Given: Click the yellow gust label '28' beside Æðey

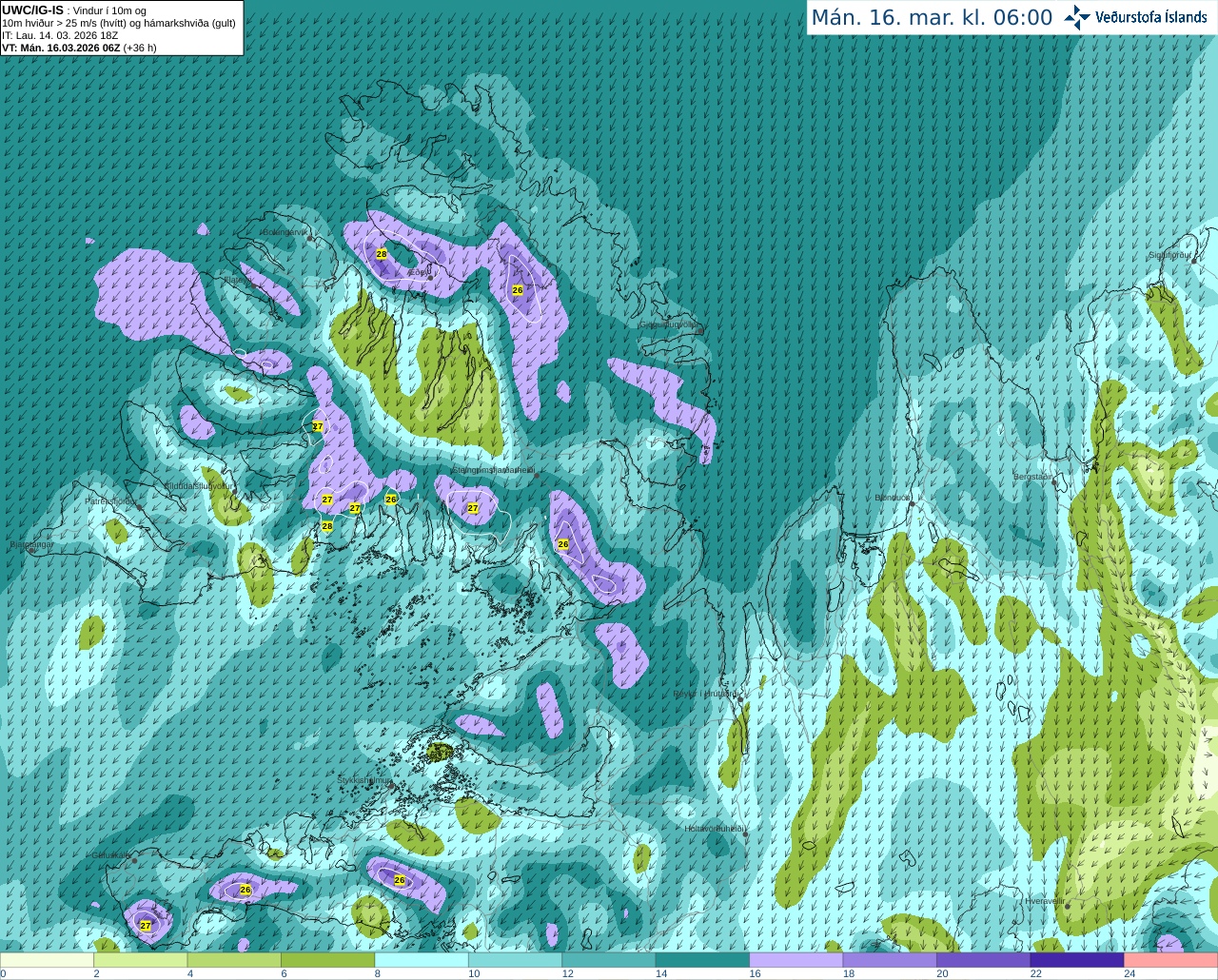Looking at the screenshot, I should [382, 254].
